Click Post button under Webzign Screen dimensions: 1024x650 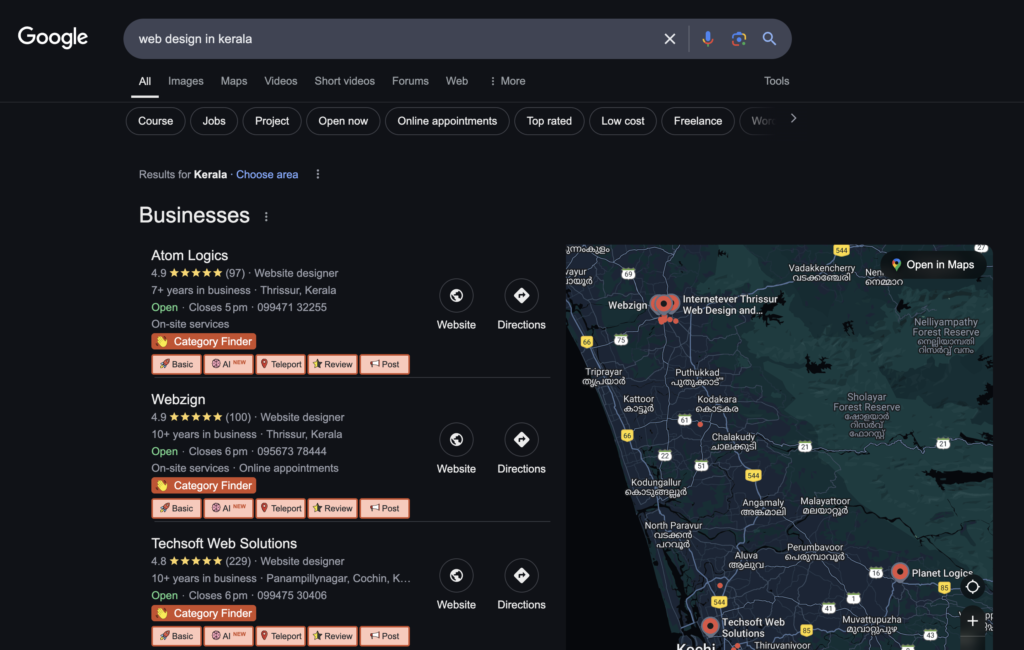pos(385,508)
